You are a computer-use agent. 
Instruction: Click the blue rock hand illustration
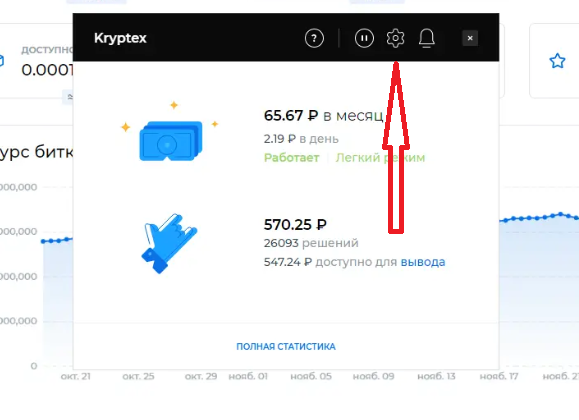[169, 243]
